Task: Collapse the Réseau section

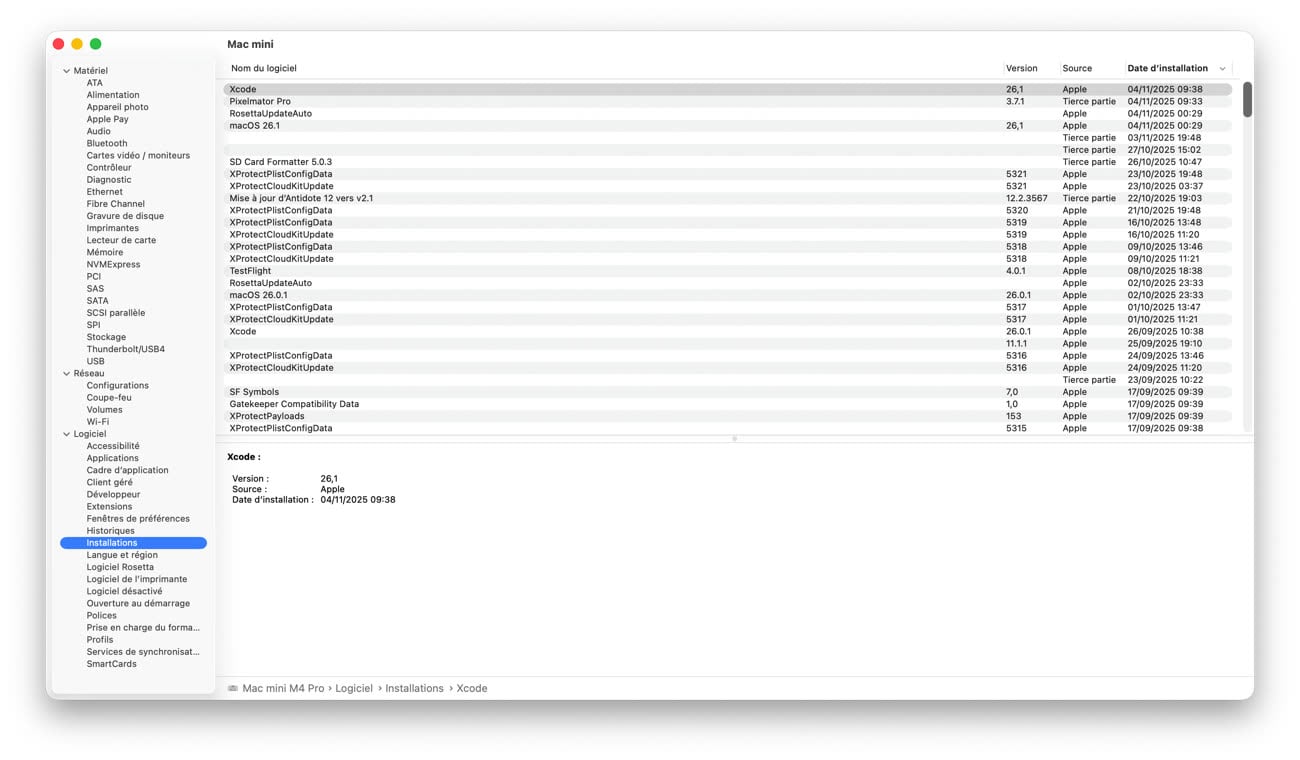Action: 67,374
